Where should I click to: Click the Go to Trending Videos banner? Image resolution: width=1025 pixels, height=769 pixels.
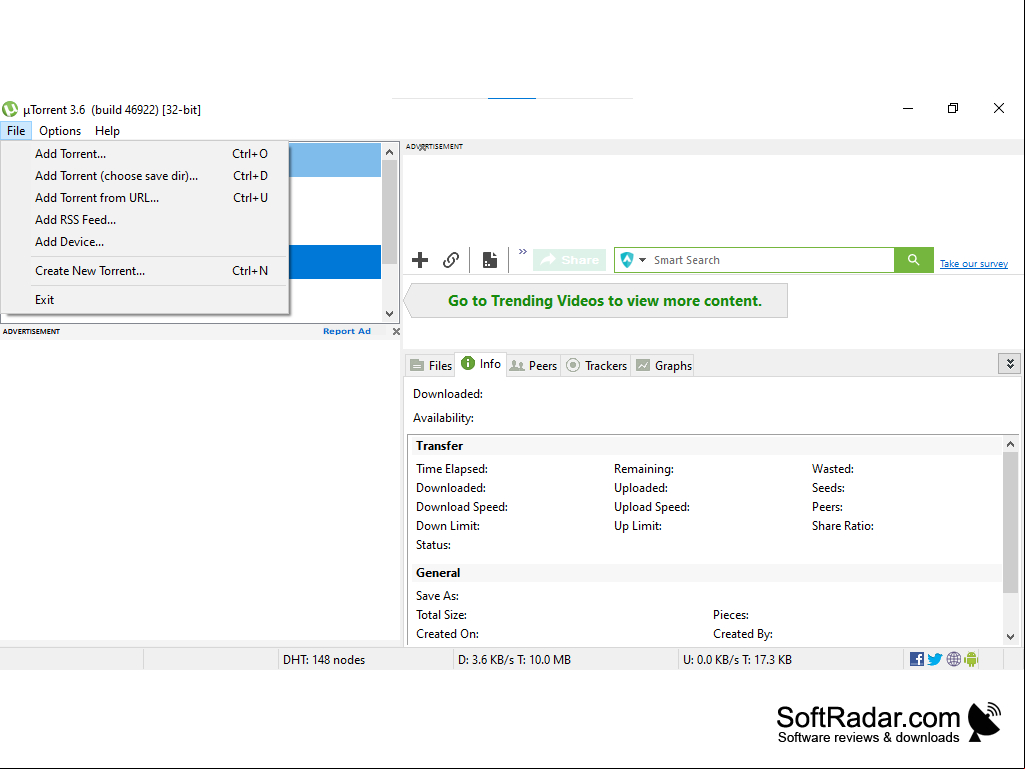pos(596,301)
